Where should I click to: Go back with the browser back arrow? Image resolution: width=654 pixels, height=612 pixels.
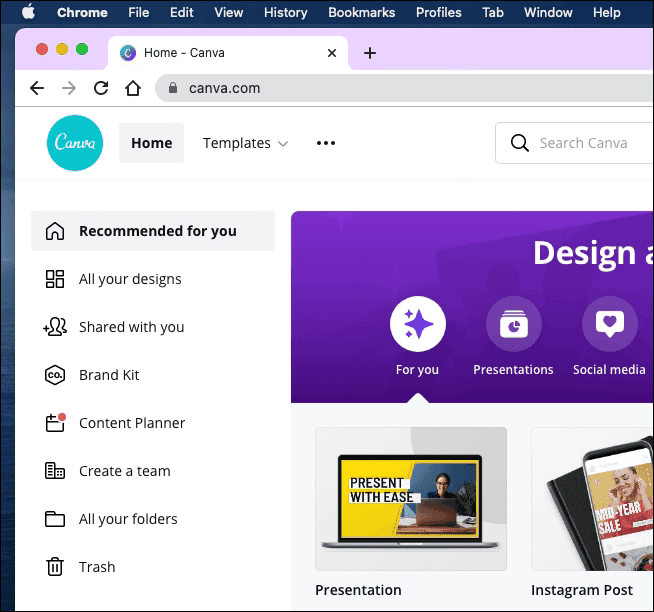[37, 88]
